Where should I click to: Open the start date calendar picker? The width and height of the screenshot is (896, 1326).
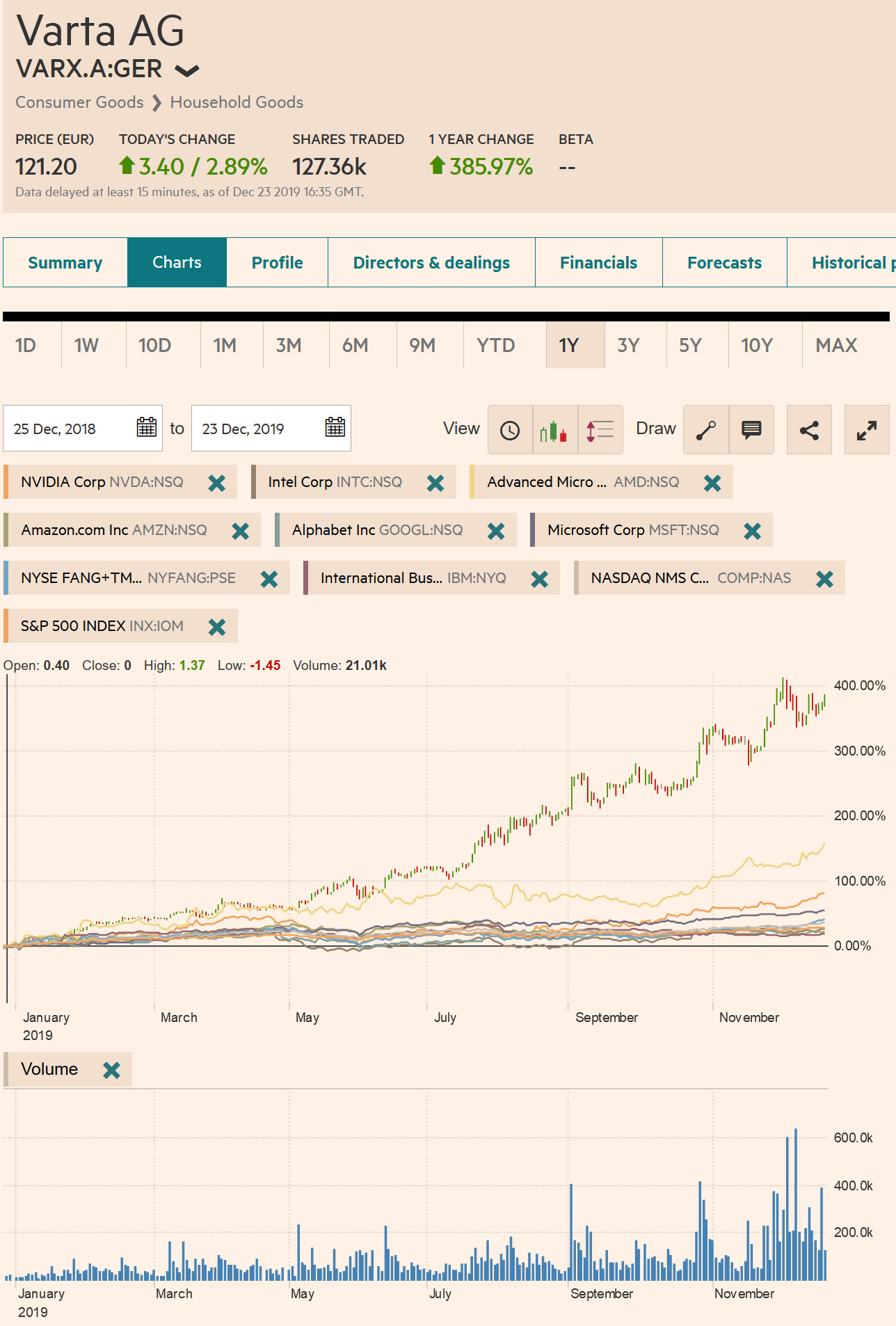146,428
